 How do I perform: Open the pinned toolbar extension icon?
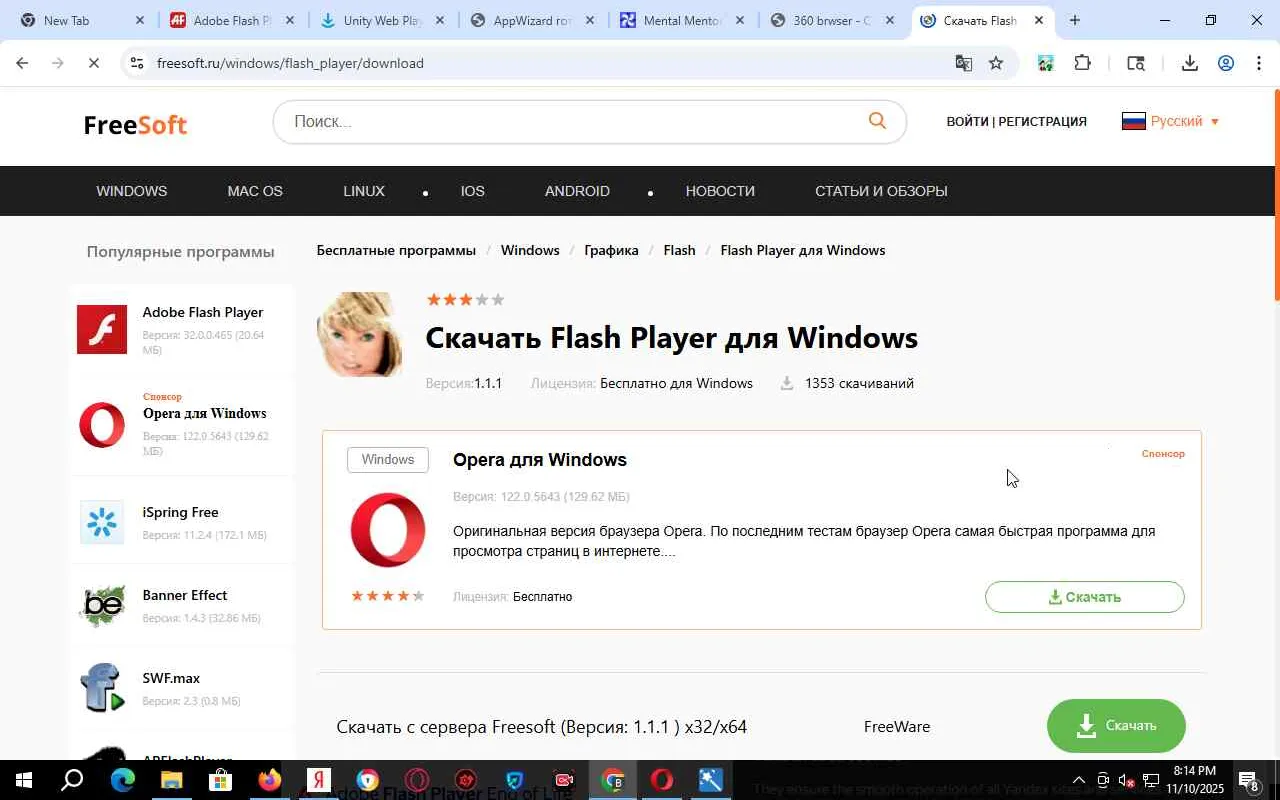[1045, 63]
